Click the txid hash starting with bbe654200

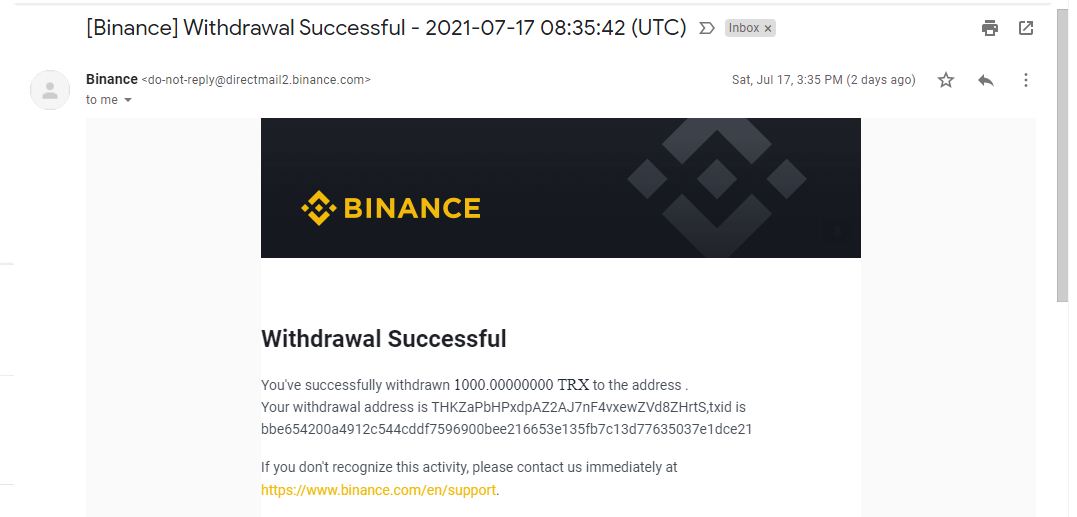pos(506,429)
